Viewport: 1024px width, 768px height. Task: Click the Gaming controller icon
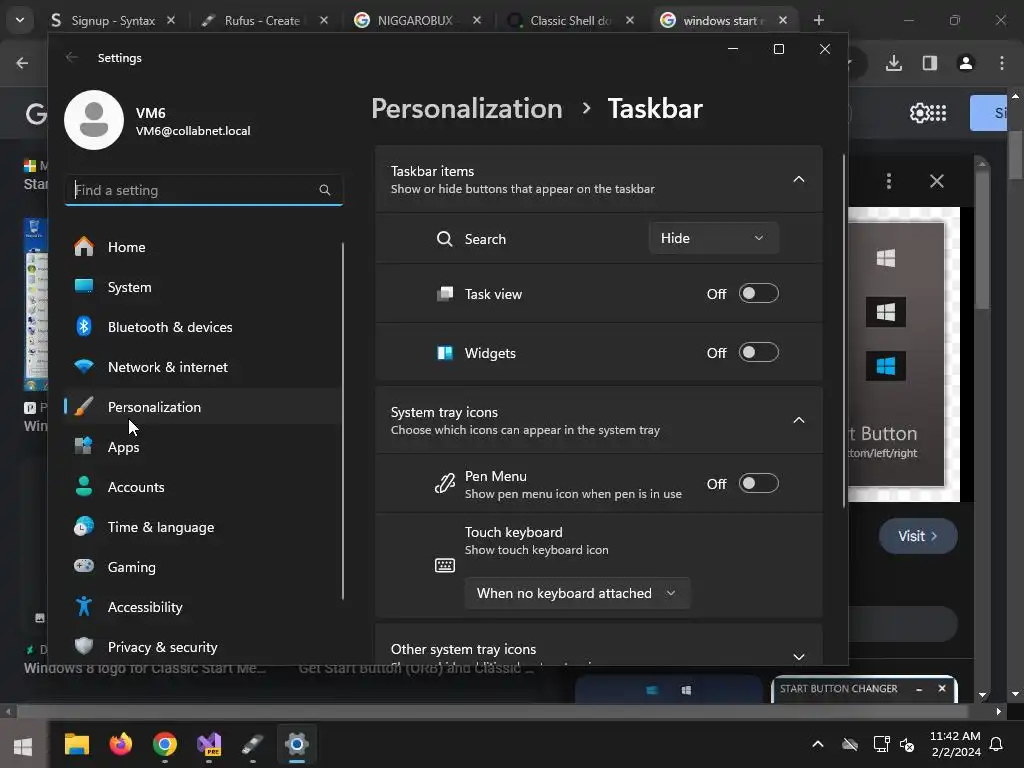tap(84, 566)
